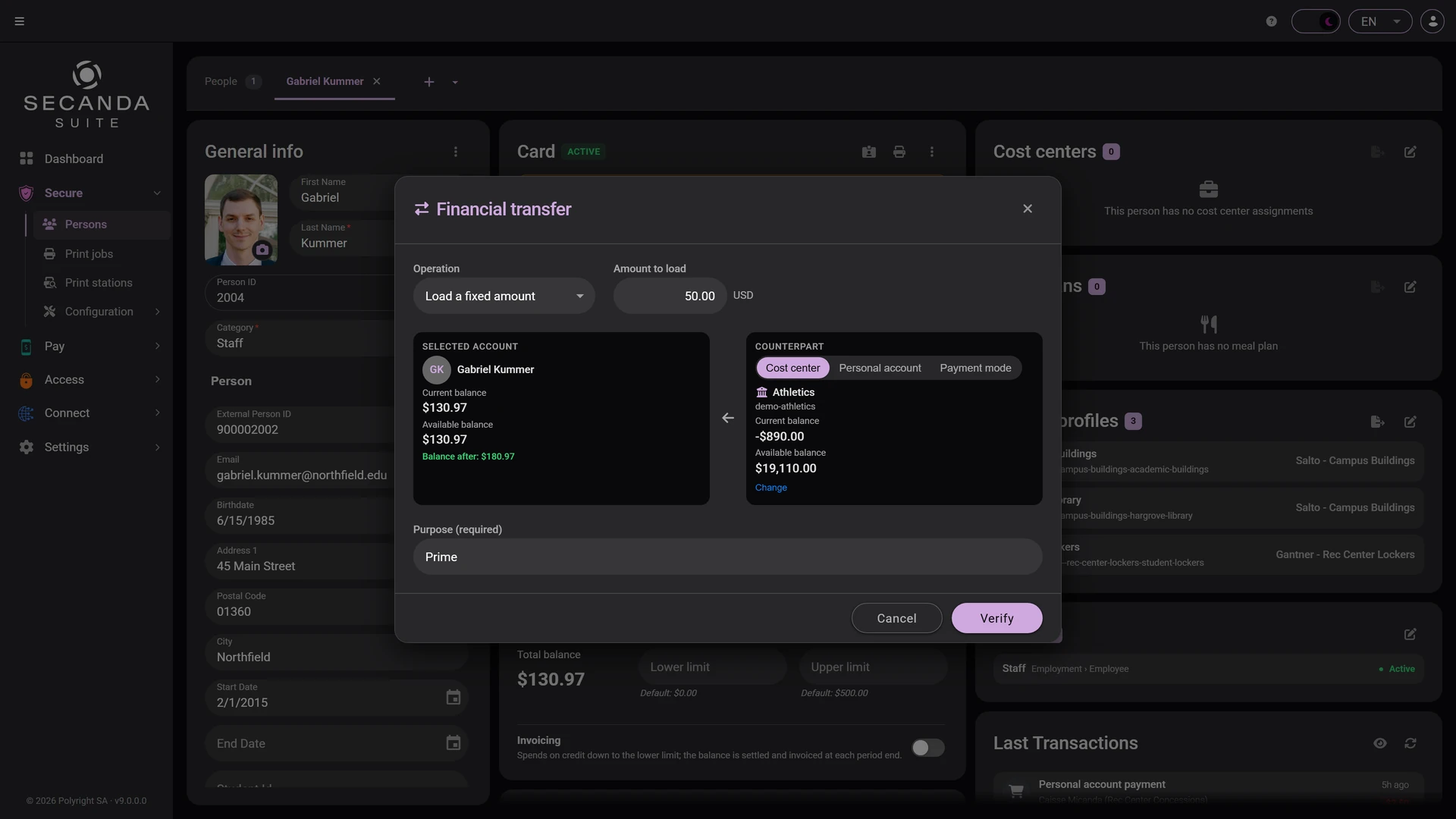
Task: Open the EN language dropdown
Action: click(x=1380, y=21)
